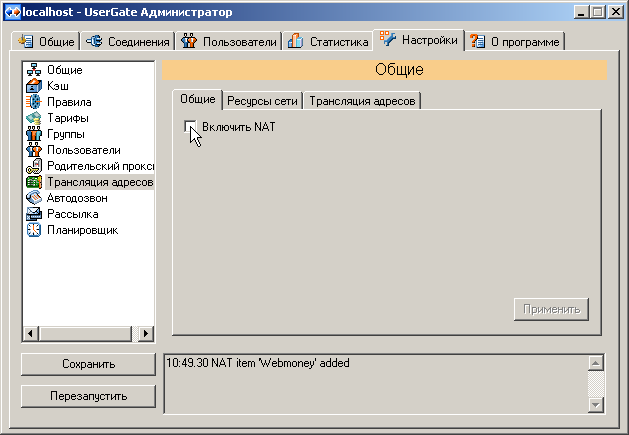The height and width of the screenshot is (435, 629).
Task: Click the Правила icon in the sidebar
Action: tap(34, 102)
